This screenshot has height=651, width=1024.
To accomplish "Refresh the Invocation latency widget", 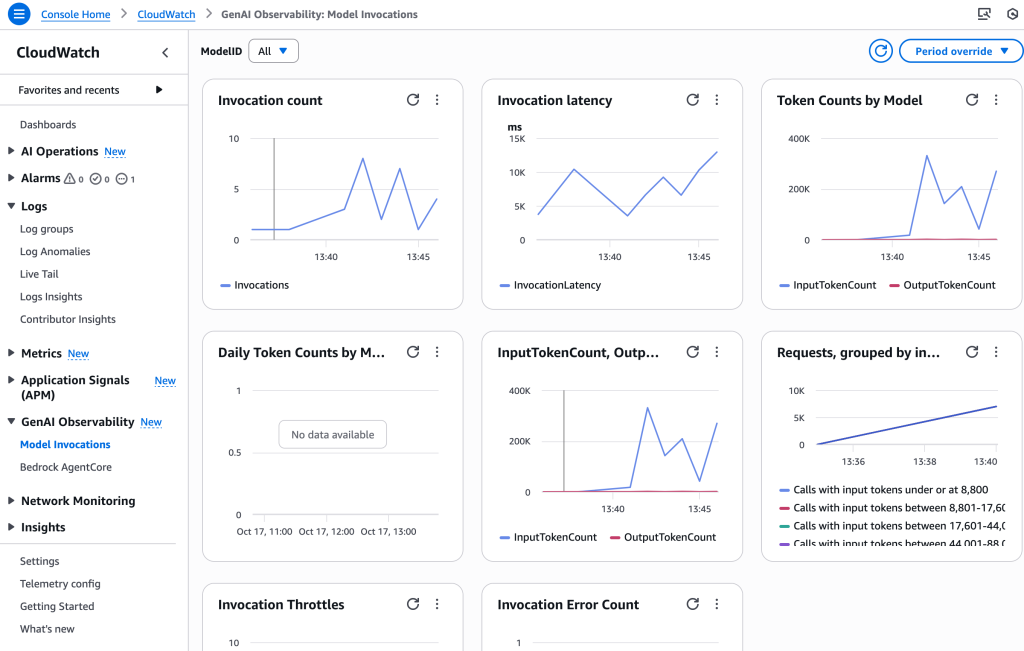I will pos(692,100).
